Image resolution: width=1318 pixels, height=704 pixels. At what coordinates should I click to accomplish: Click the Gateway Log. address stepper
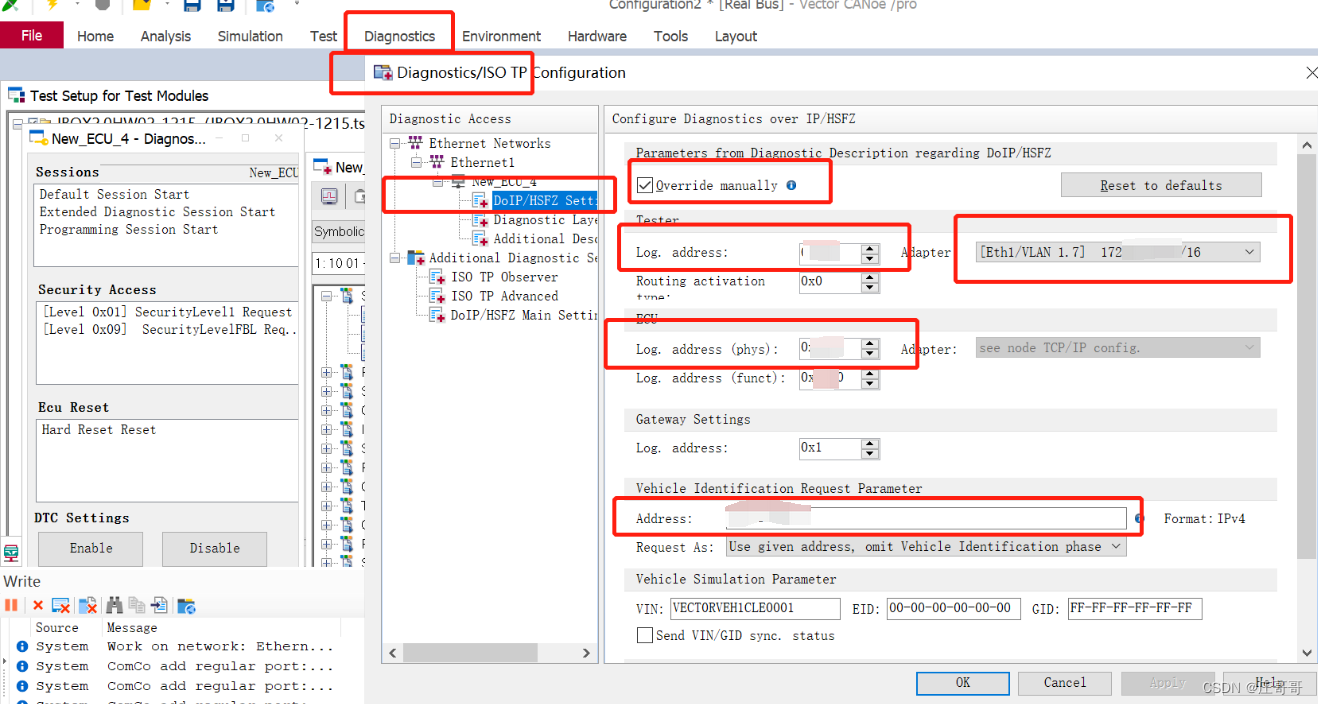tap(870, 448)
